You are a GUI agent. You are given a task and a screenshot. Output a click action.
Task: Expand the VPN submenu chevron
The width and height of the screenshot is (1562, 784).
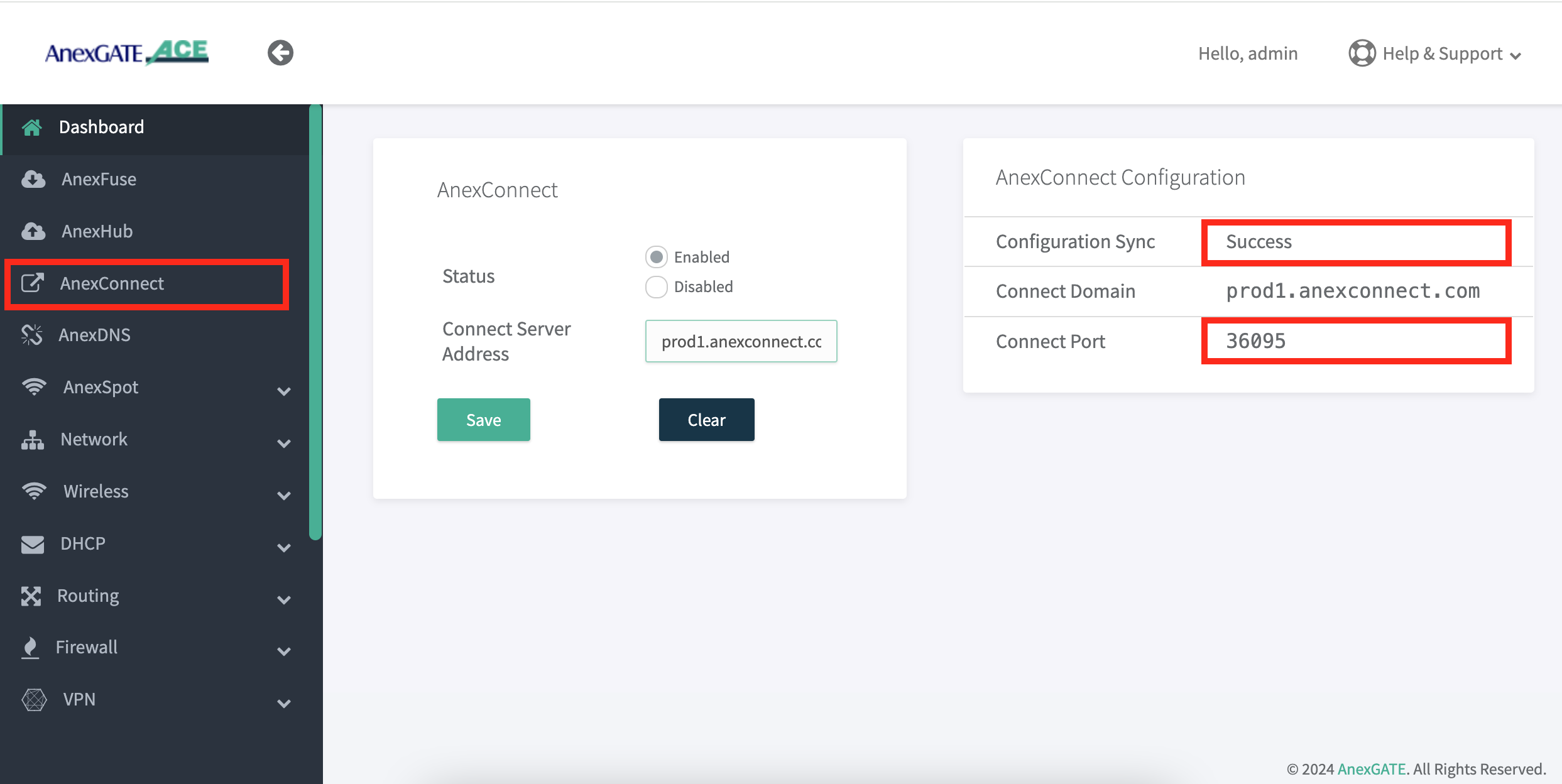point(284,704)
